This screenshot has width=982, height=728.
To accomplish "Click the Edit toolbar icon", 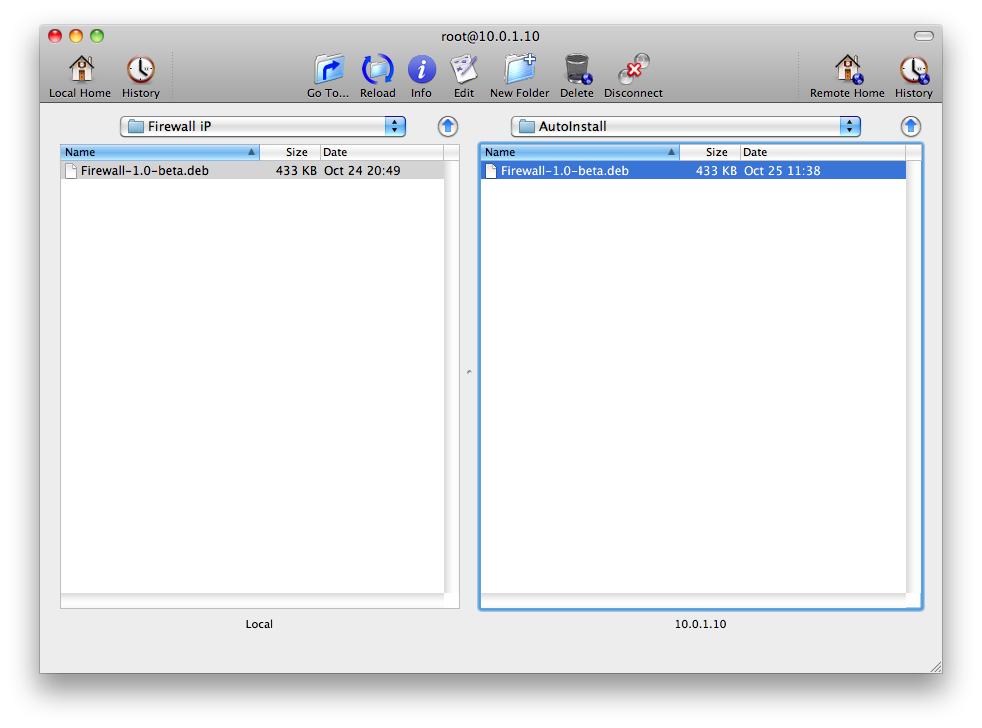I will coord(464,70).
